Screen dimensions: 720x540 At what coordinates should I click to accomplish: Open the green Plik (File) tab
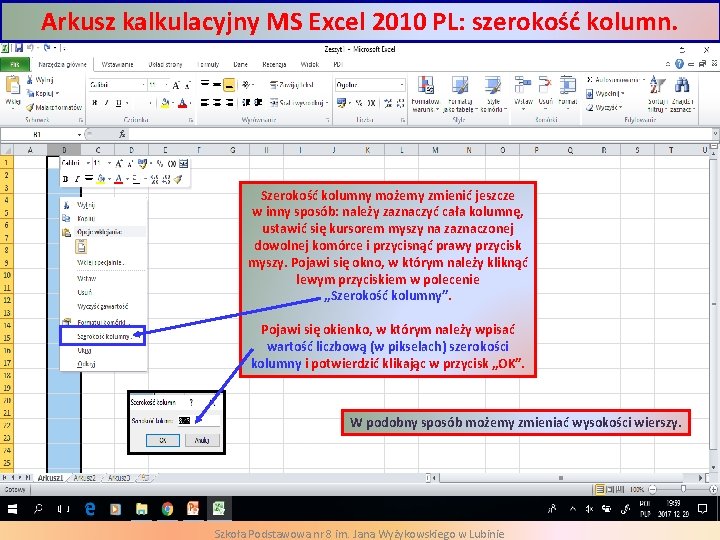pyautogui.click(x=15, y=64)
